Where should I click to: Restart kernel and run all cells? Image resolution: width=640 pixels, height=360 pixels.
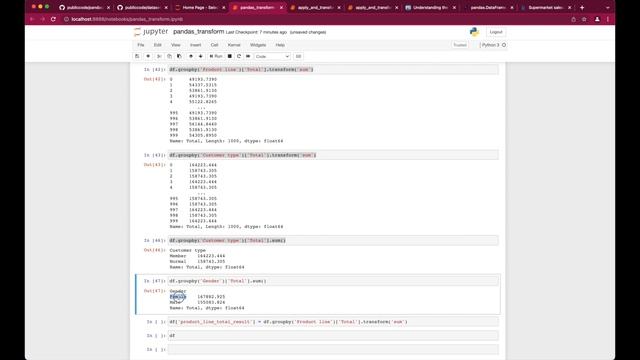(248, 56)
